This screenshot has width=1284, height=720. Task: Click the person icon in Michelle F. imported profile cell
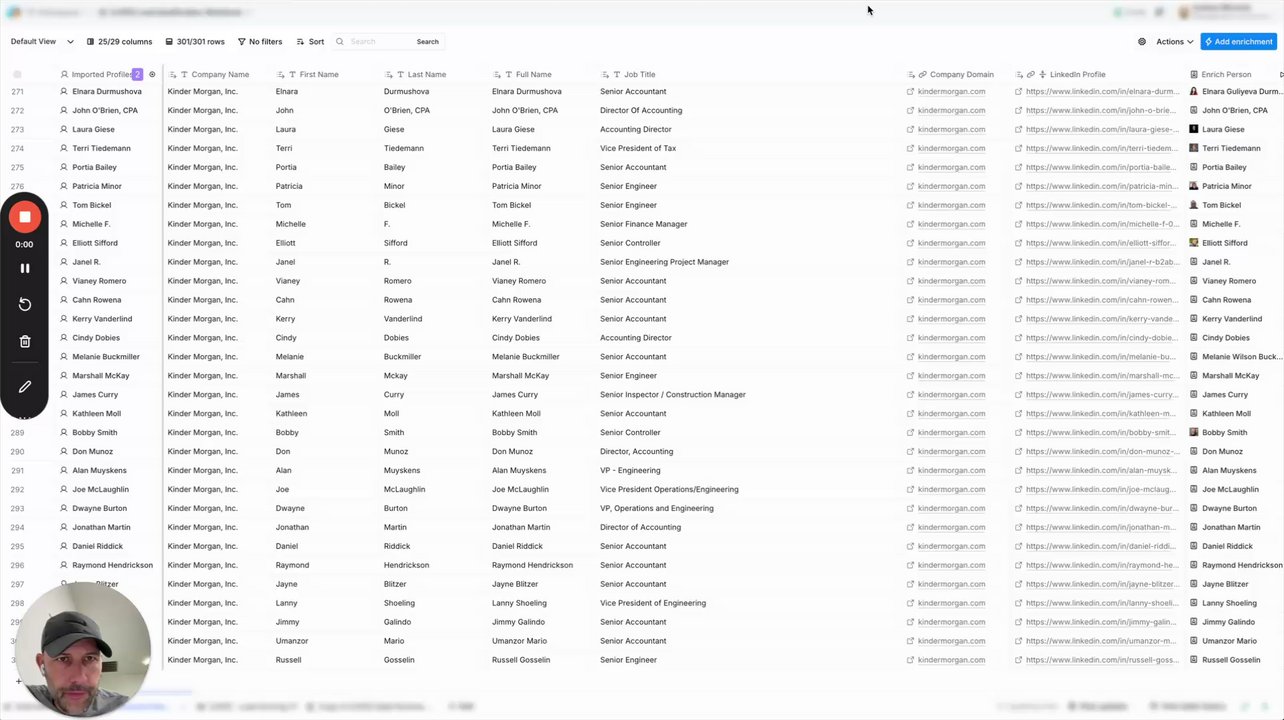64,224
